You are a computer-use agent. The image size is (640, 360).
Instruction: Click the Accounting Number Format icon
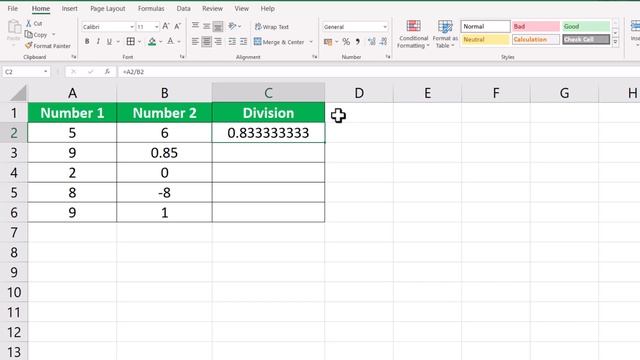click(x=328, y=42)
